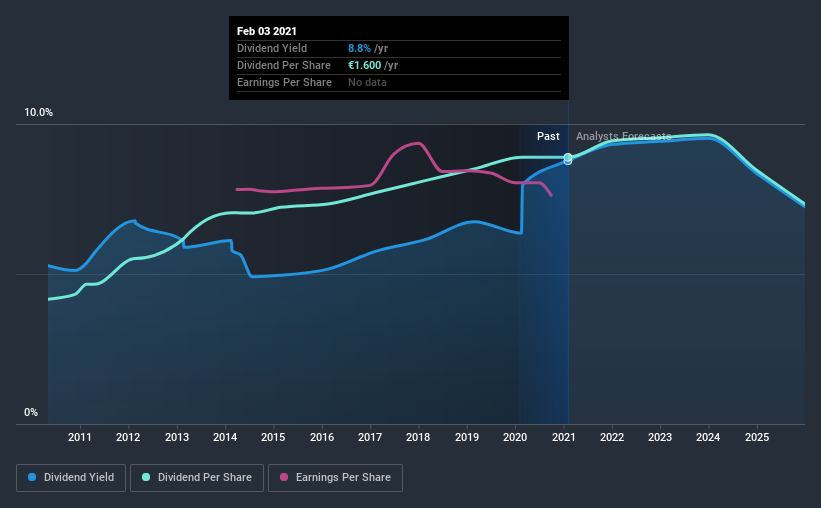This screenshot has width=821, height=508.
Task: Click the pink Earnings Per Share legend dot
Action: pyautogui.click(x=284, y=477)
